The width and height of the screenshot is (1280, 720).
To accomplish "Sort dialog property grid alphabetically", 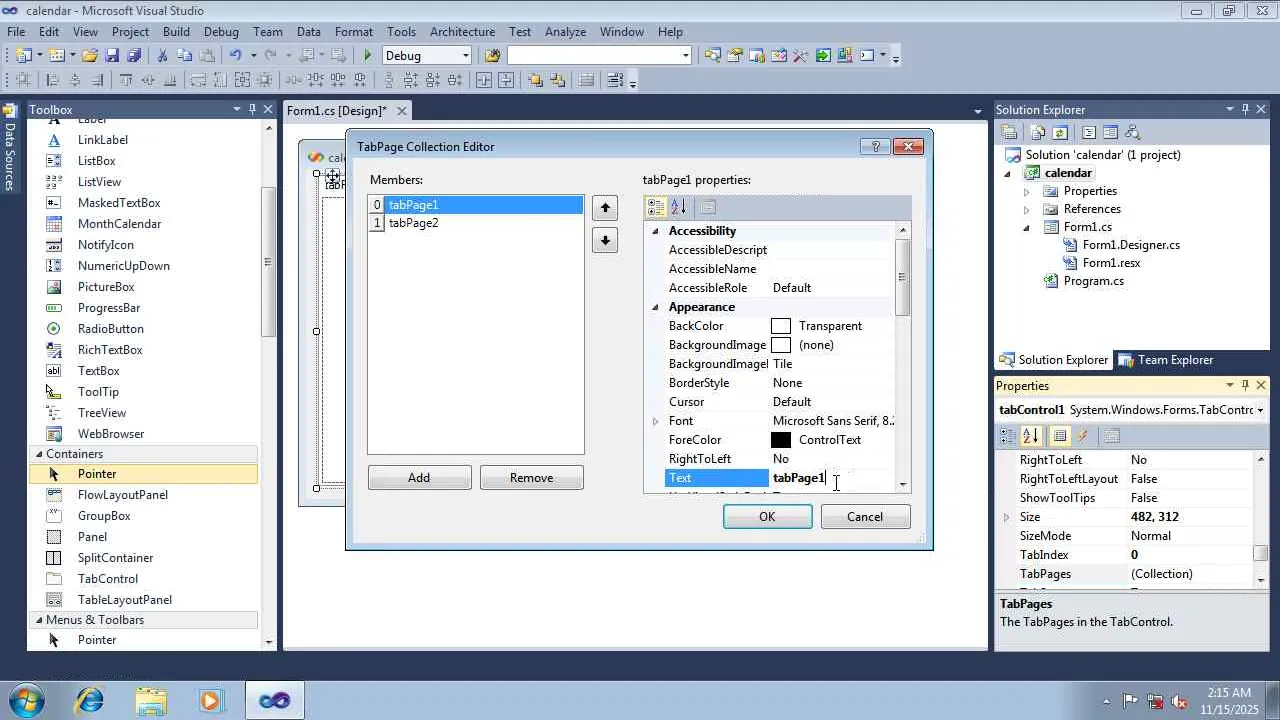I will 678,207.
